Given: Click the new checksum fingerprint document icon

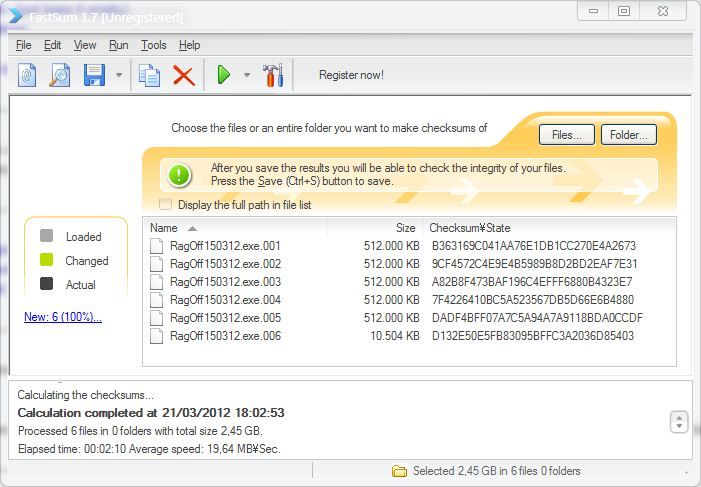Looking at the screenshot, I should click(x=27, y=75).
